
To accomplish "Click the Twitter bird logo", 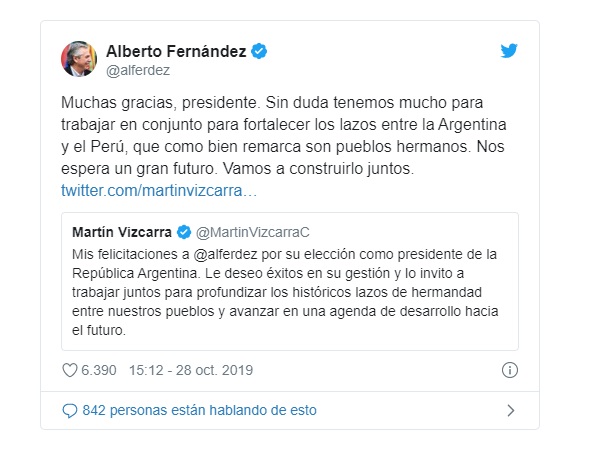I will (x=508, y=50).
